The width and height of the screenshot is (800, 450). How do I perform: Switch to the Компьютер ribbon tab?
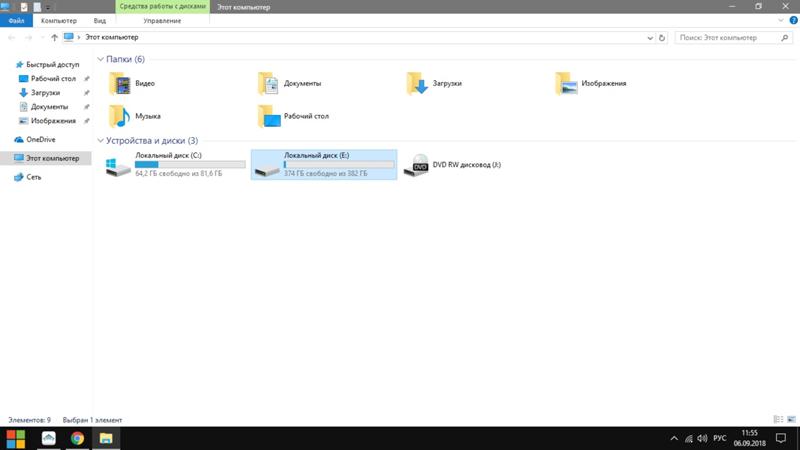[59, 20]
